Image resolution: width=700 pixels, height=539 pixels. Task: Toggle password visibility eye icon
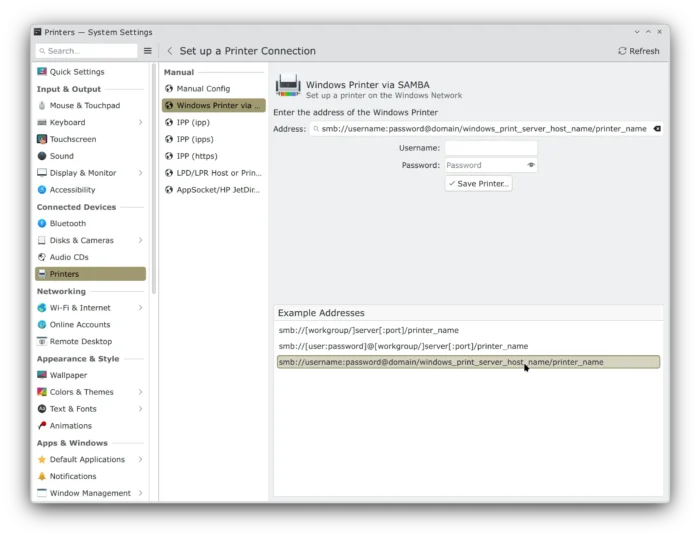(531, 165)
